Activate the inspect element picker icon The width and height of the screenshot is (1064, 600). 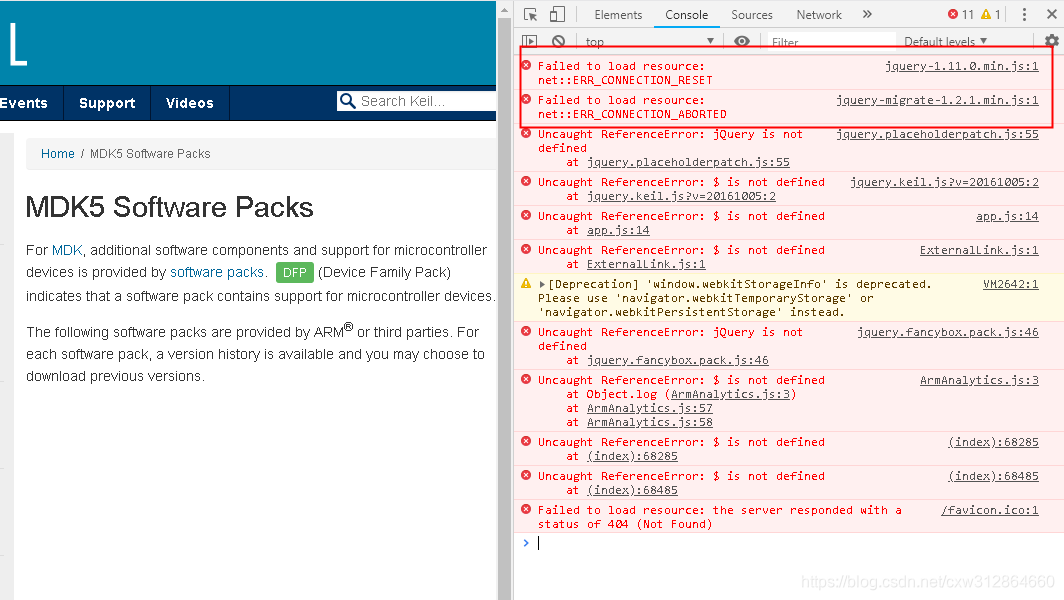531,14
